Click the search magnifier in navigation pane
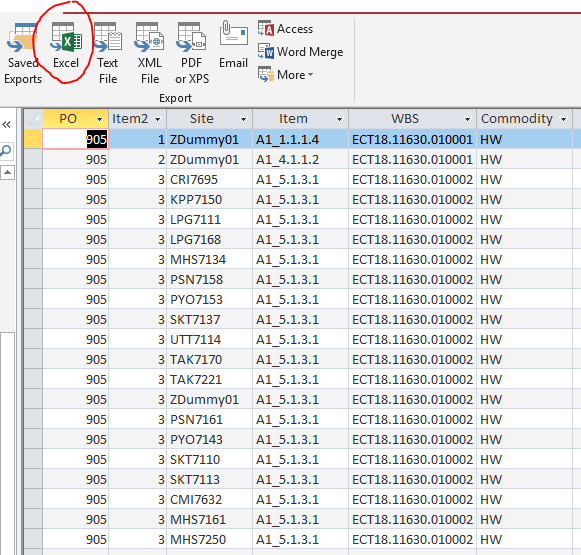Viewport: 581px width, 555px height. 6,150
